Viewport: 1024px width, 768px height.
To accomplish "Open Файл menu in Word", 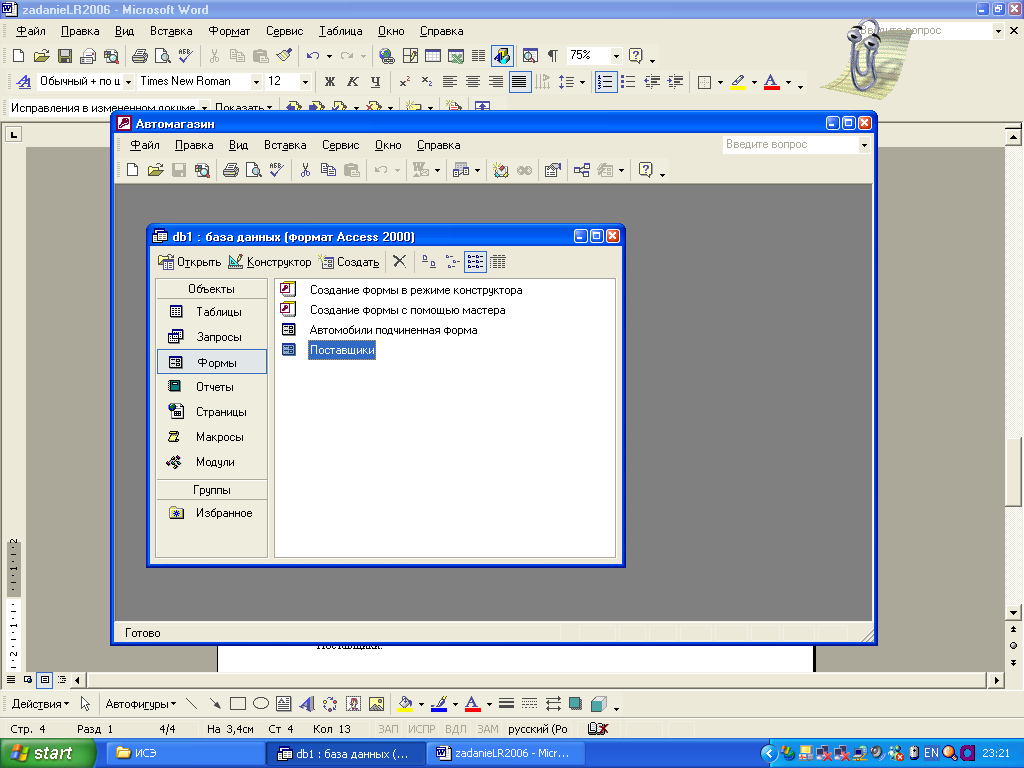I will coord(30,31).
